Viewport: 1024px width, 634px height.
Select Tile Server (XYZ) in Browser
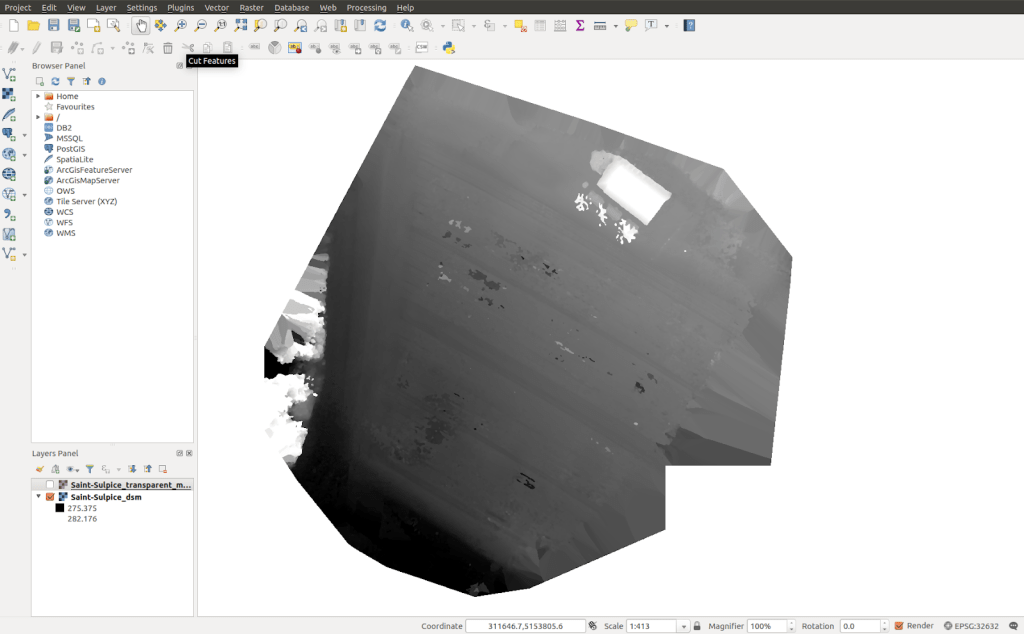tap(86, 201)
